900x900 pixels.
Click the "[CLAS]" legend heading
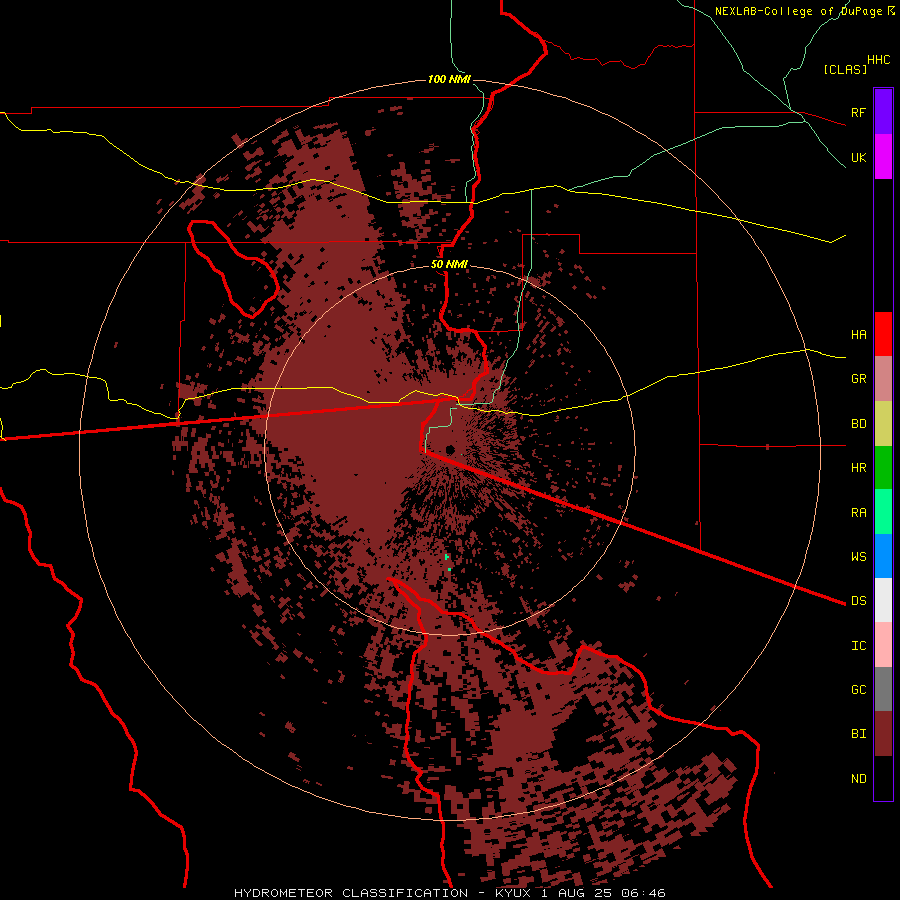(845, 70)
